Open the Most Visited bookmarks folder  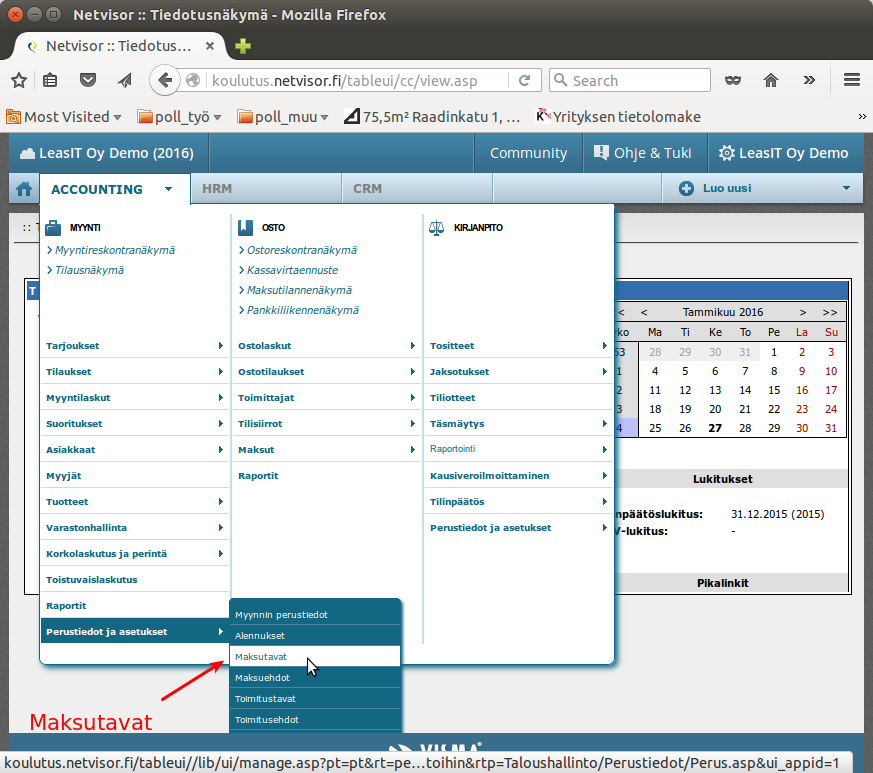pyautogui.click(x=64, y=117)
